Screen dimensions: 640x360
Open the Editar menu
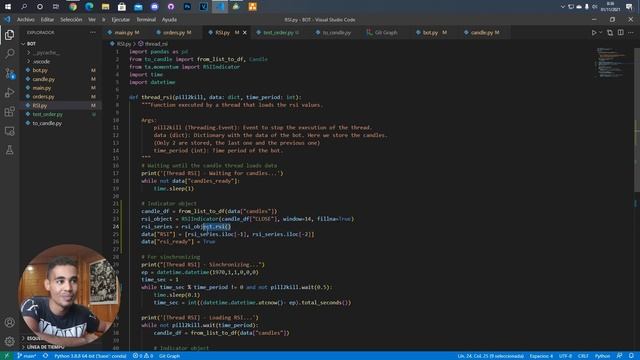click(47, 20)
